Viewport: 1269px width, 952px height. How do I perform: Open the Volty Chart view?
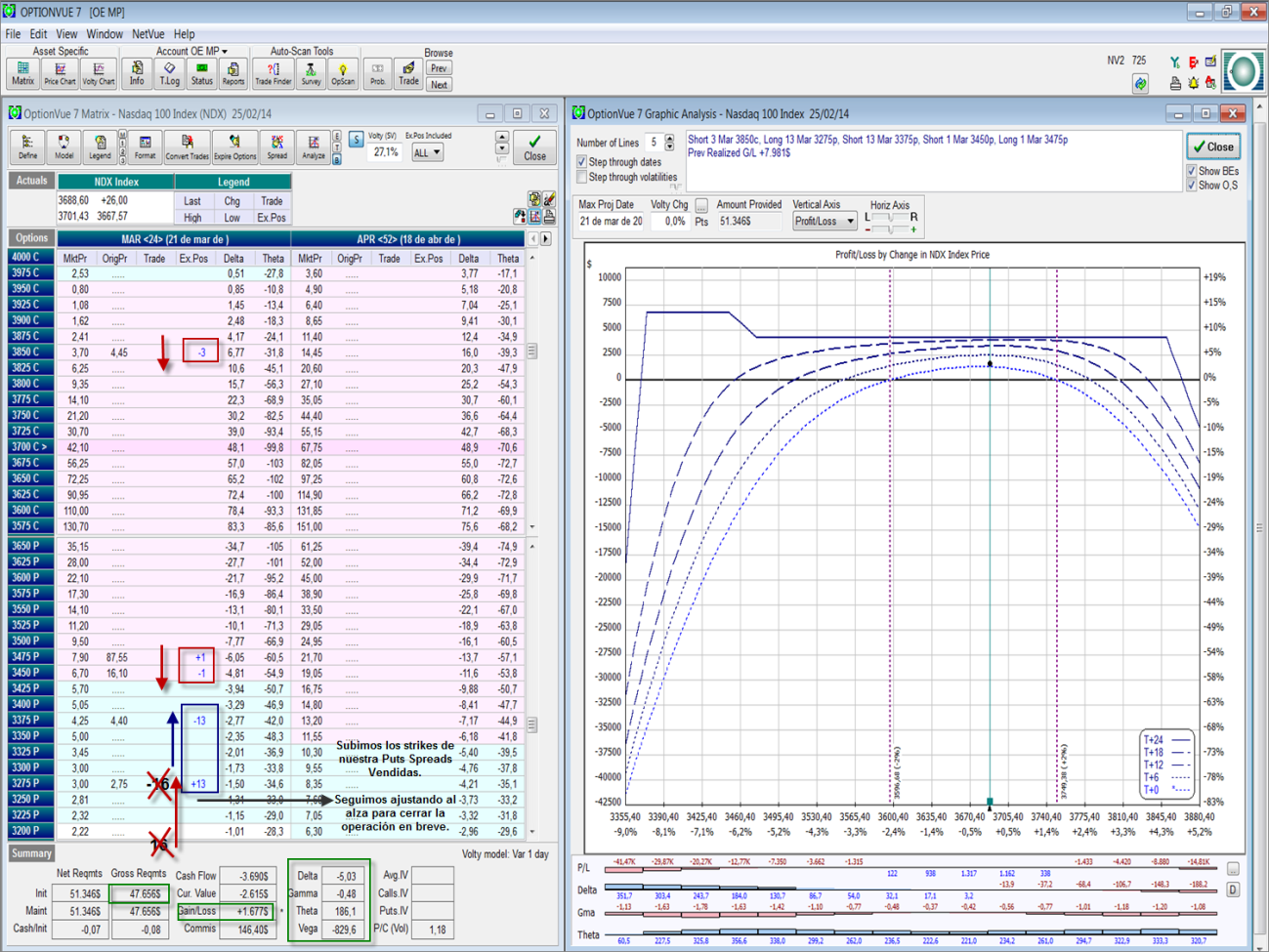click(x=98, y=73)
